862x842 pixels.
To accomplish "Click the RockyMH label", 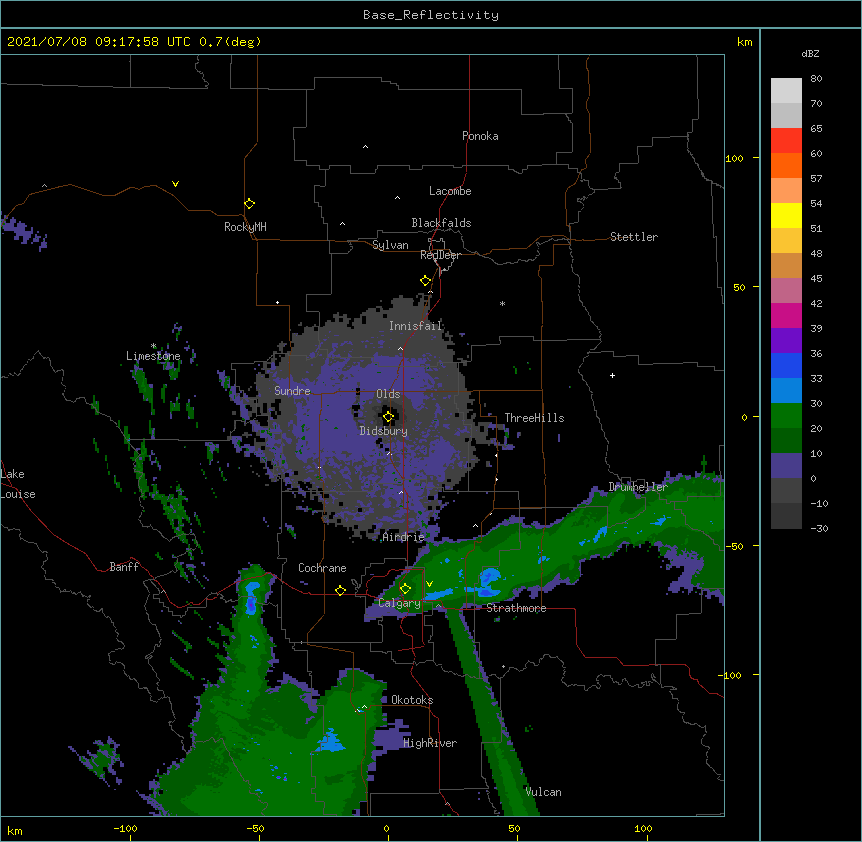I will (x=245, y=227).
